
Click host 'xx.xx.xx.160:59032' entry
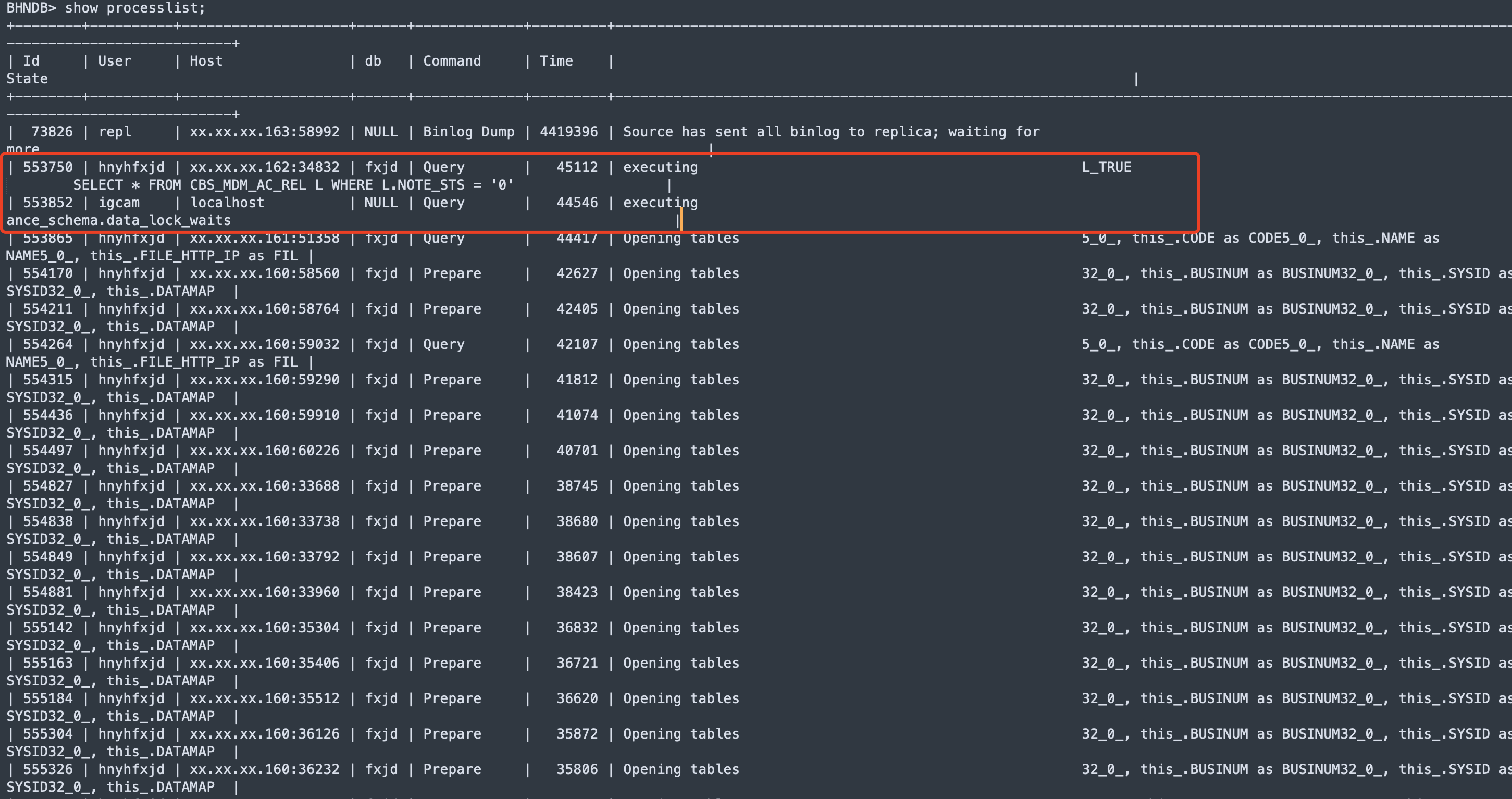[264, 344]
